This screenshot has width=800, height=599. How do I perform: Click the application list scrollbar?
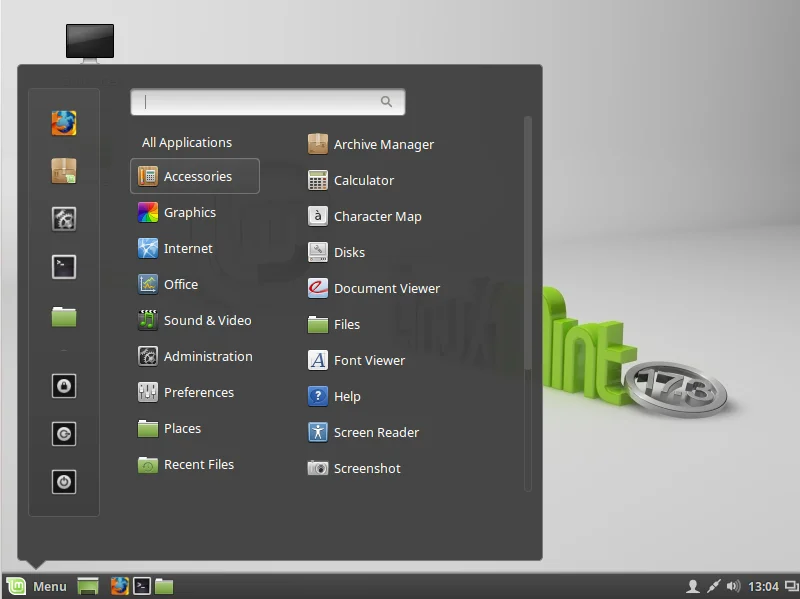pyautogui.click(x=528, y=243)
